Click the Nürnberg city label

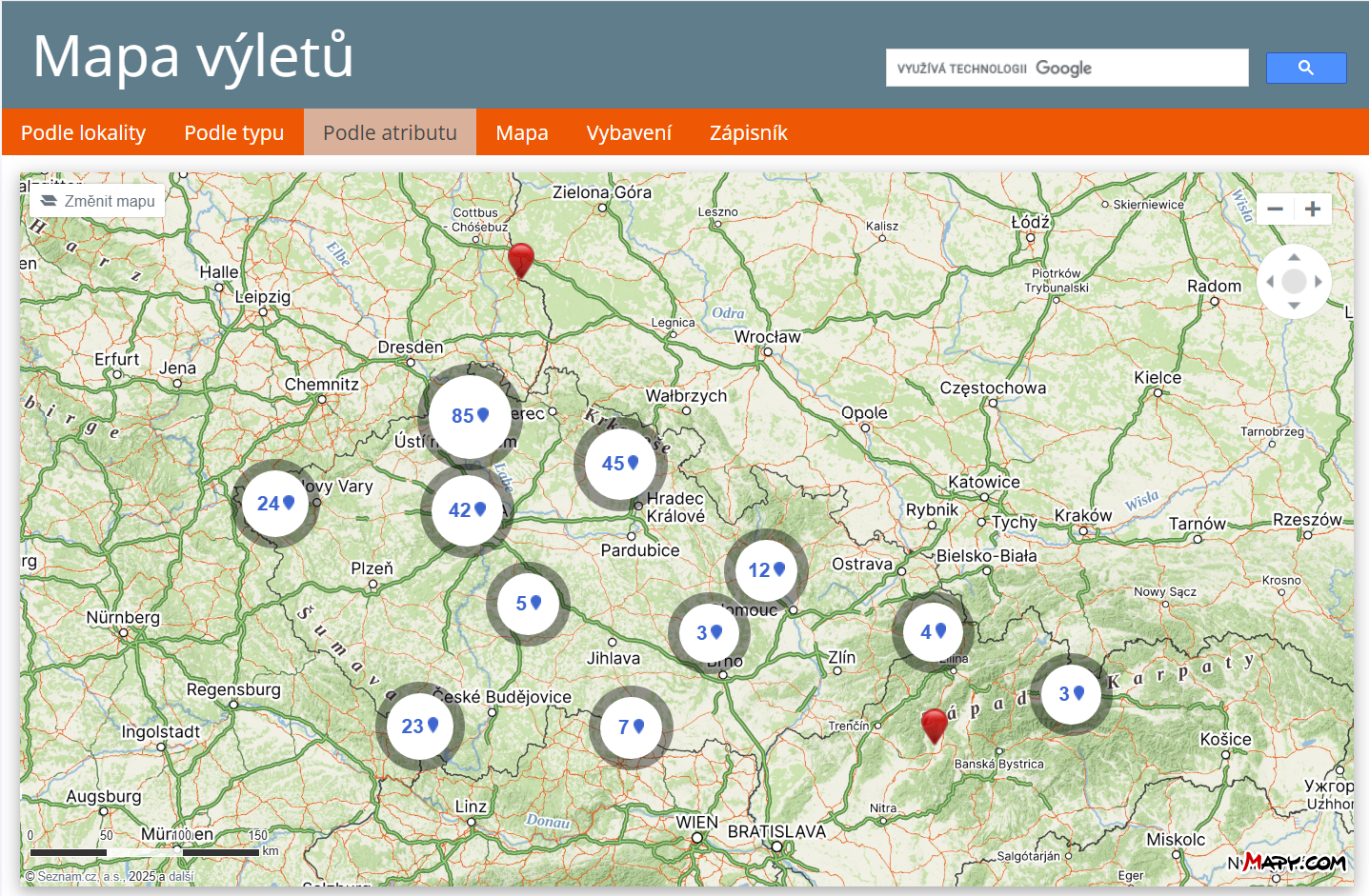[x=123, y=618]
